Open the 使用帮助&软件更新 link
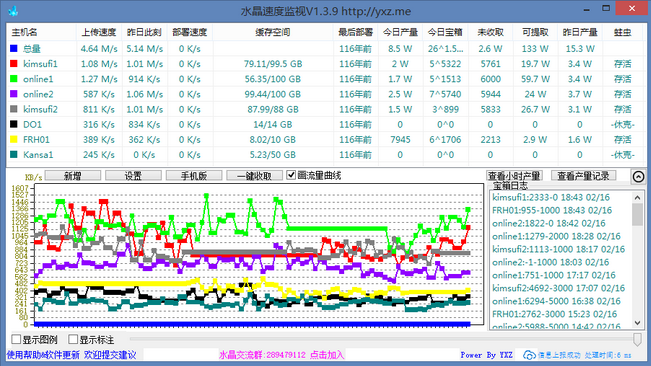651x366 pixels. point(43,355)
